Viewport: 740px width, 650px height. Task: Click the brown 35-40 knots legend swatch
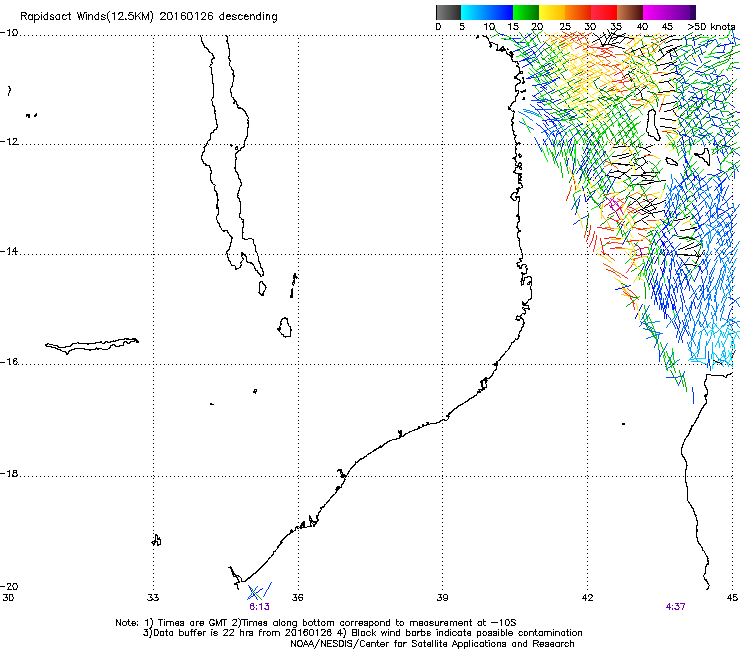pyautogui.click(x=630, y=12)
